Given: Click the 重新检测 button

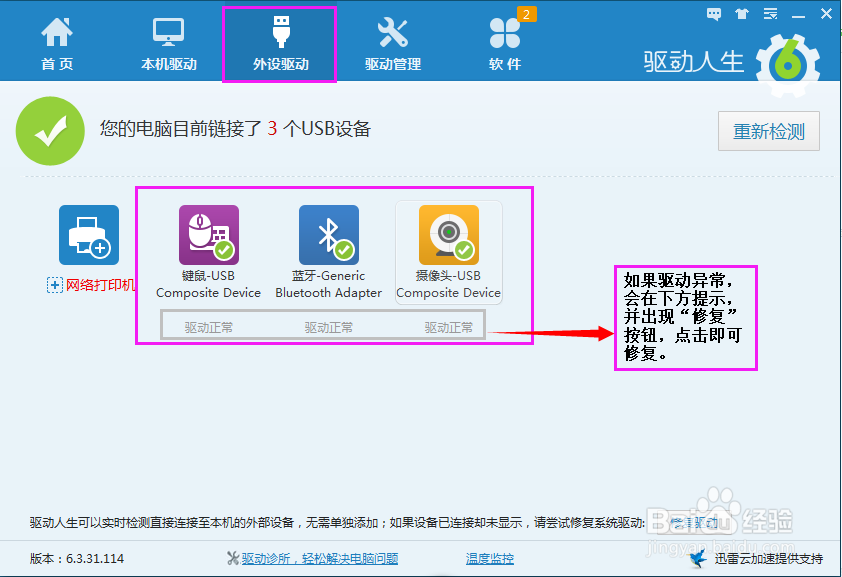Looking at the screenshot, I should coord(768,131).
